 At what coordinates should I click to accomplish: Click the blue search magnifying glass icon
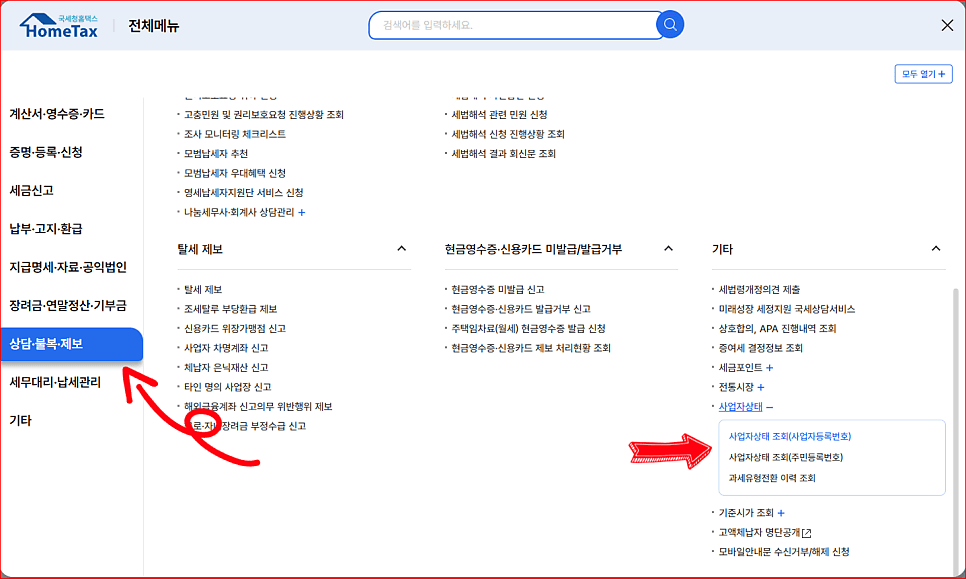click(x=669, y=24)
